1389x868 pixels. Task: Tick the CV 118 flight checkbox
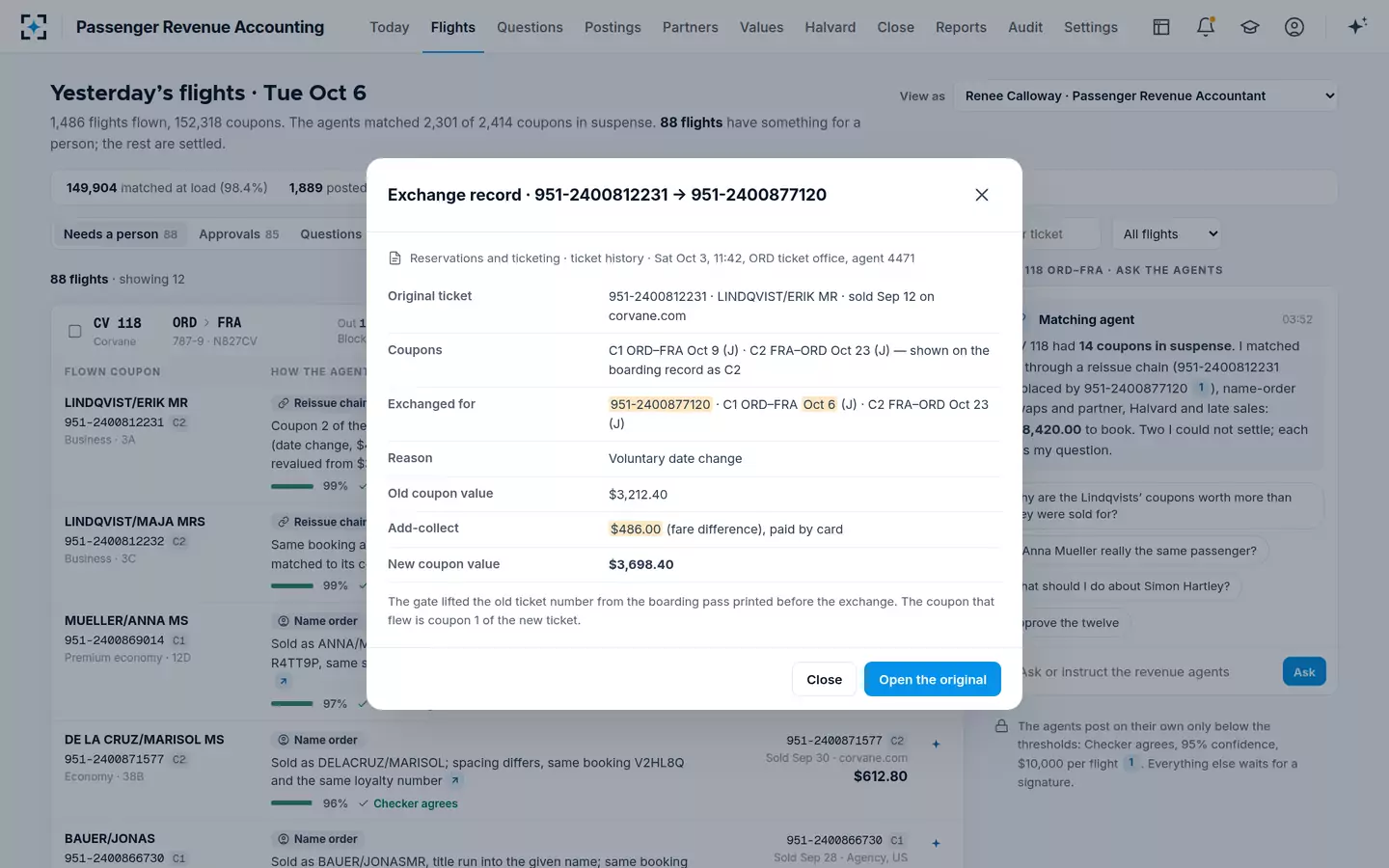pos(74,331)
